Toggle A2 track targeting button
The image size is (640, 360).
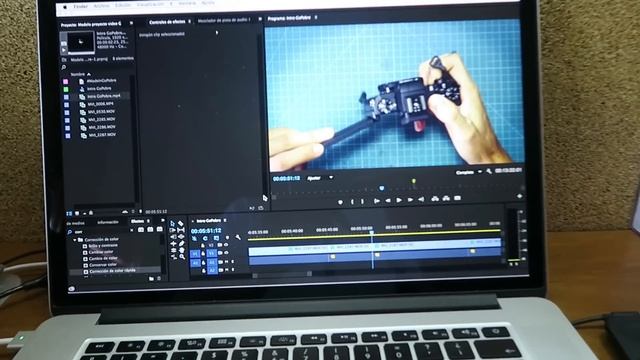point(212,270)
